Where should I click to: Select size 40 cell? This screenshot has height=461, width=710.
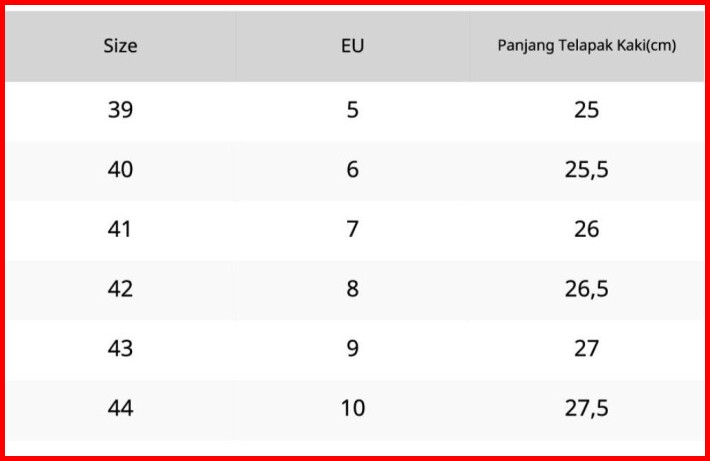(120, 170)
